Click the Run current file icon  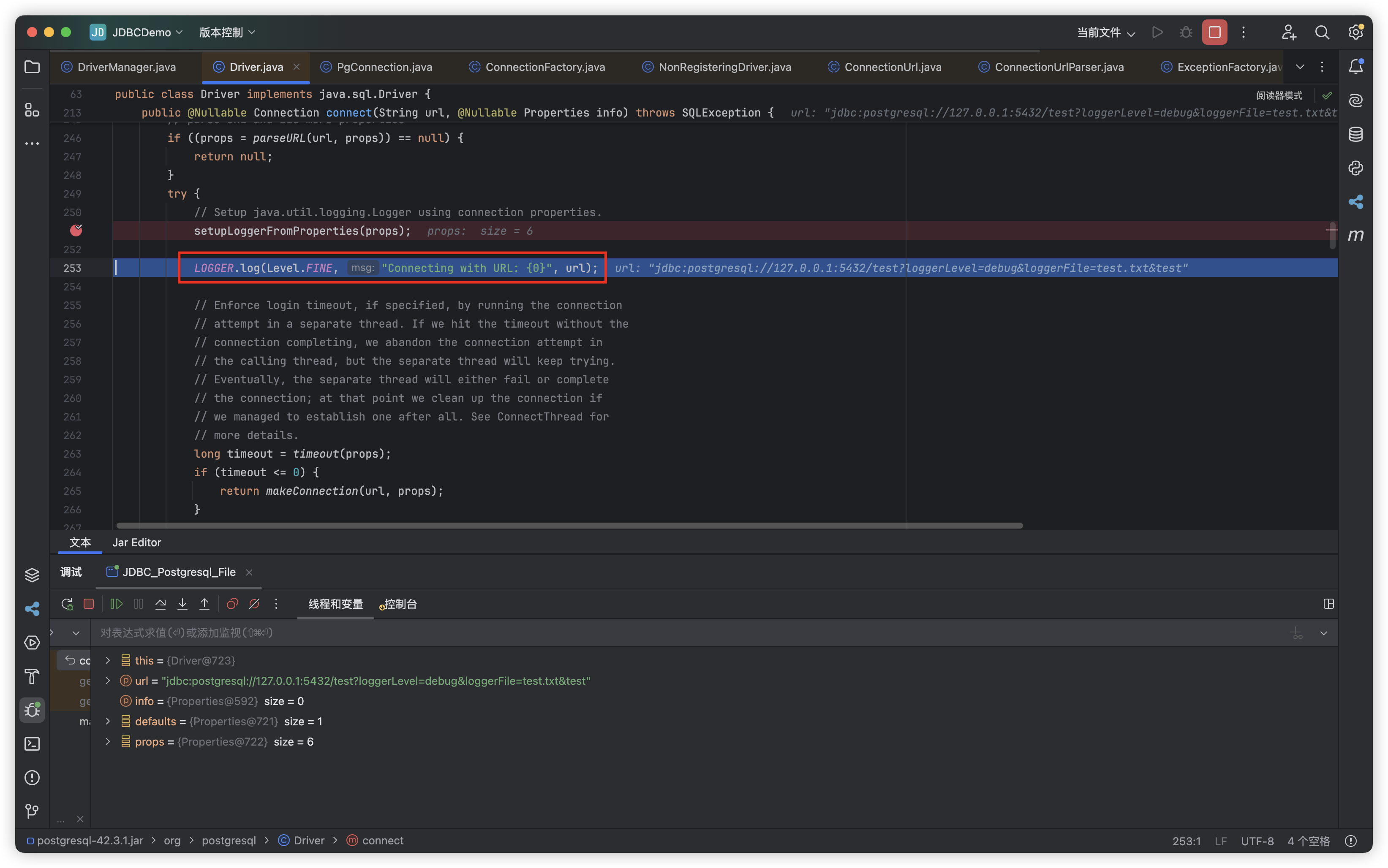(1157, 32)
